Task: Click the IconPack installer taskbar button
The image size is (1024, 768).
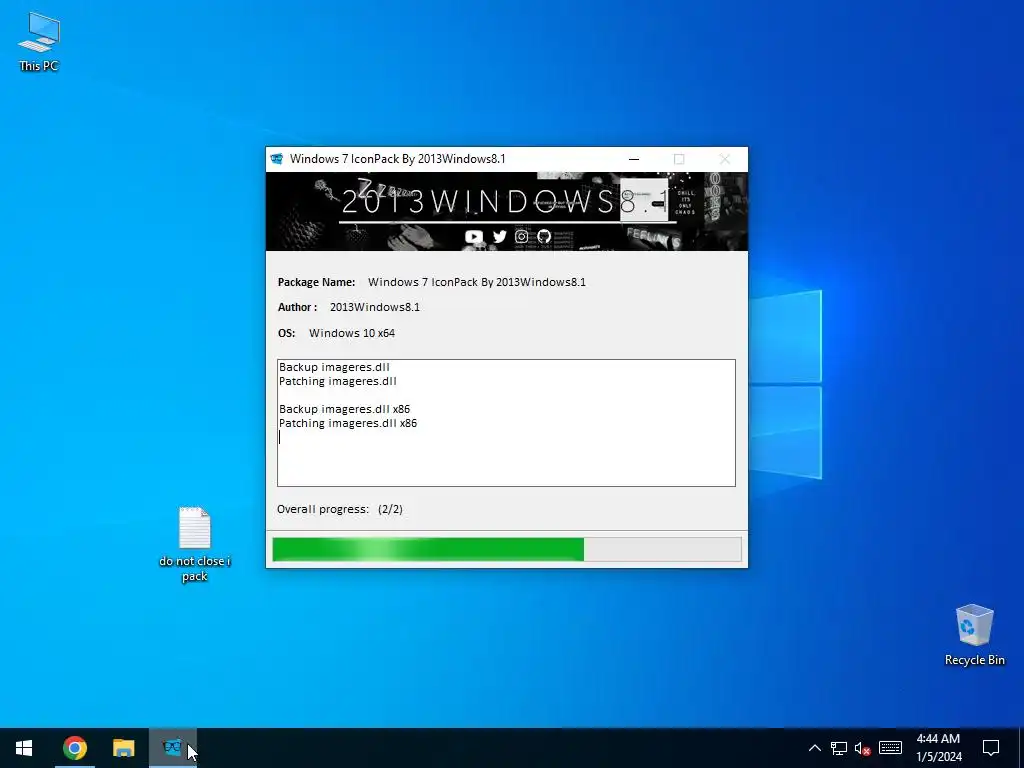Action: (172, 748)
